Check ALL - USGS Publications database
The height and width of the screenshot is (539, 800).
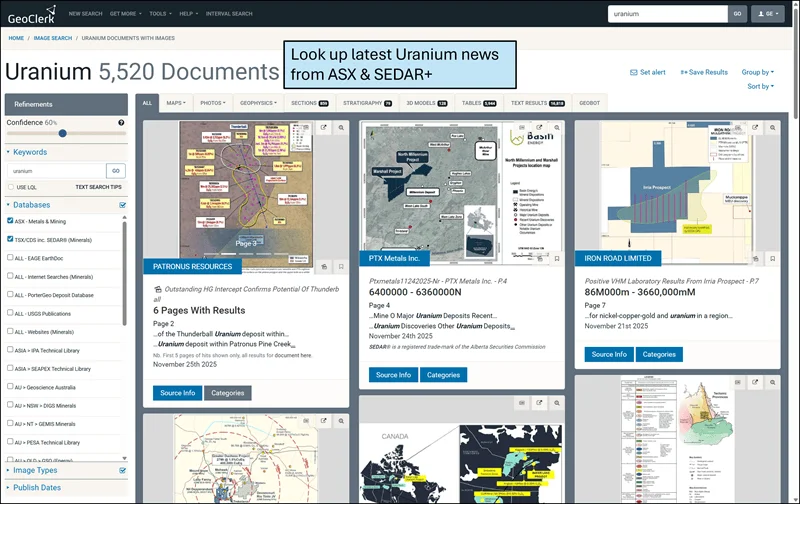(11, 313)
